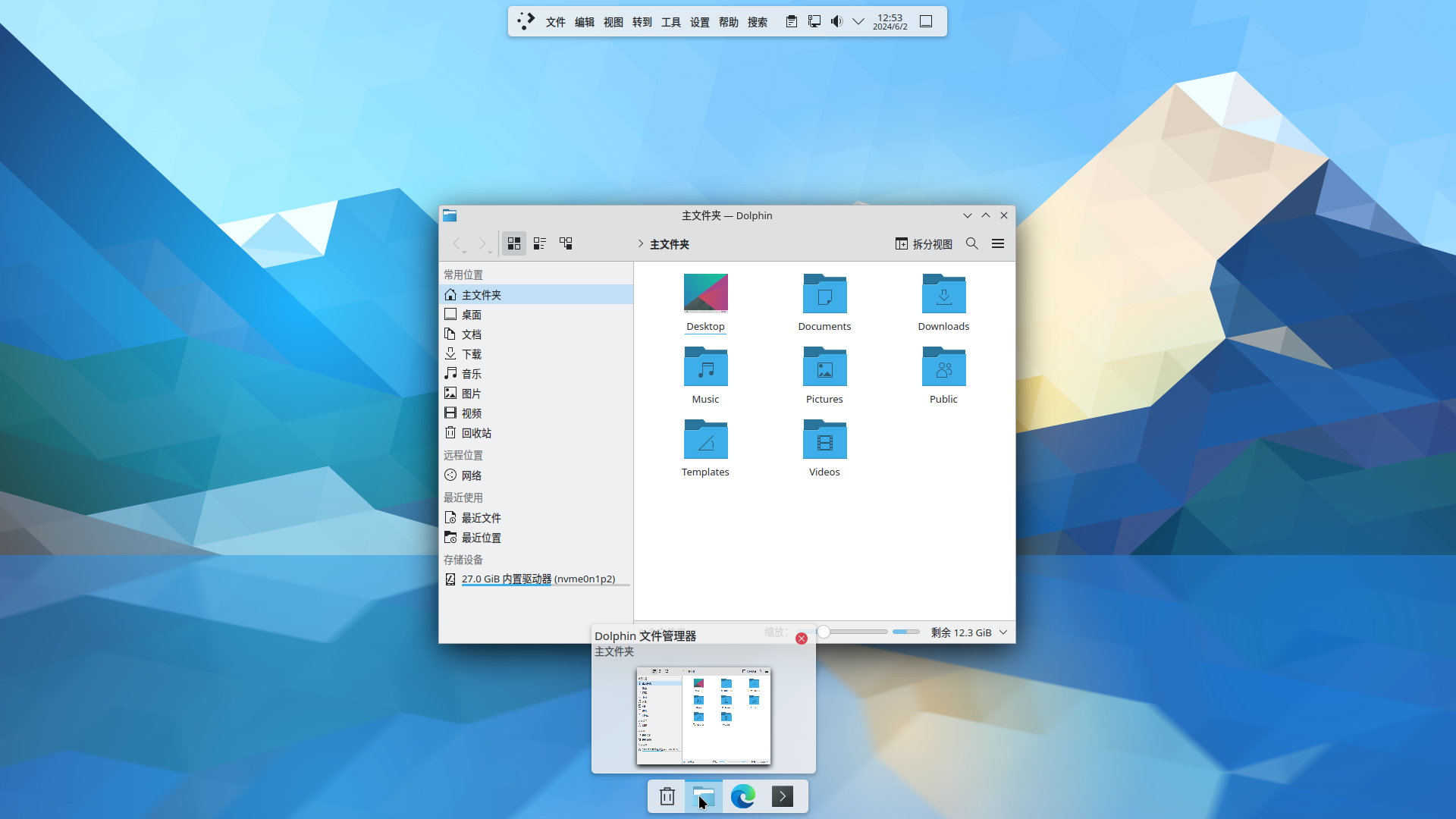Switch to compact view mode
The image size is (1456, 819).
(540, 243)
